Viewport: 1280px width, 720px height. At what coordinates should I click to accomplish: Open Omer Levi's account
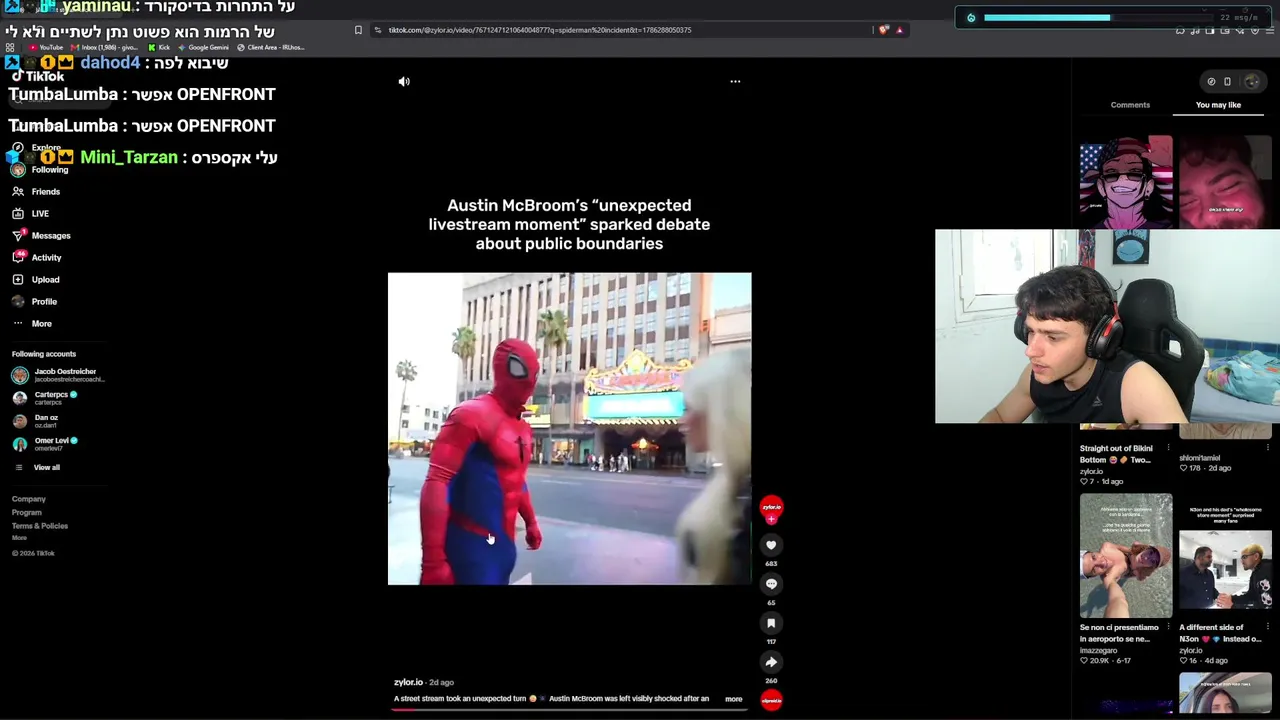45,444
